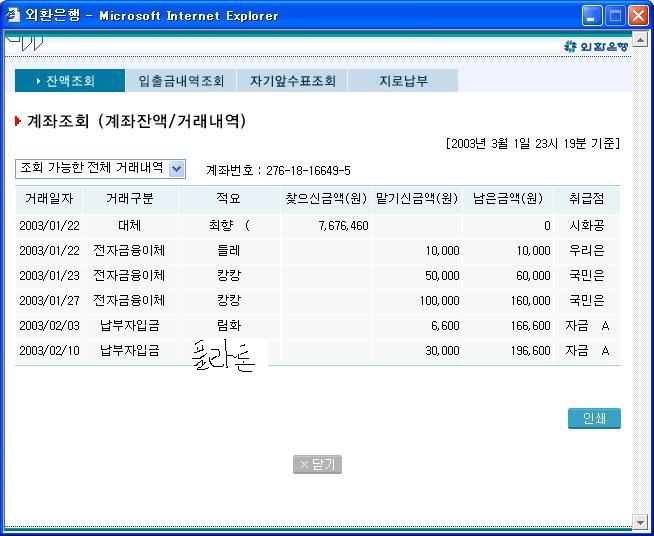
Task: Close the 외환은행 browser window
Action: [638, 16]
